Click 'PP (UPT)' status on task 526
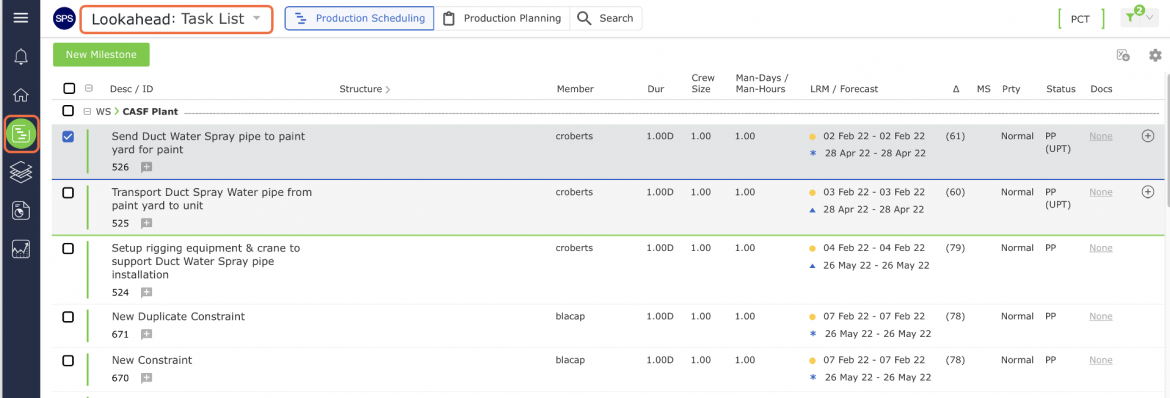1170x398 pixels. (x=1058, y=143)
